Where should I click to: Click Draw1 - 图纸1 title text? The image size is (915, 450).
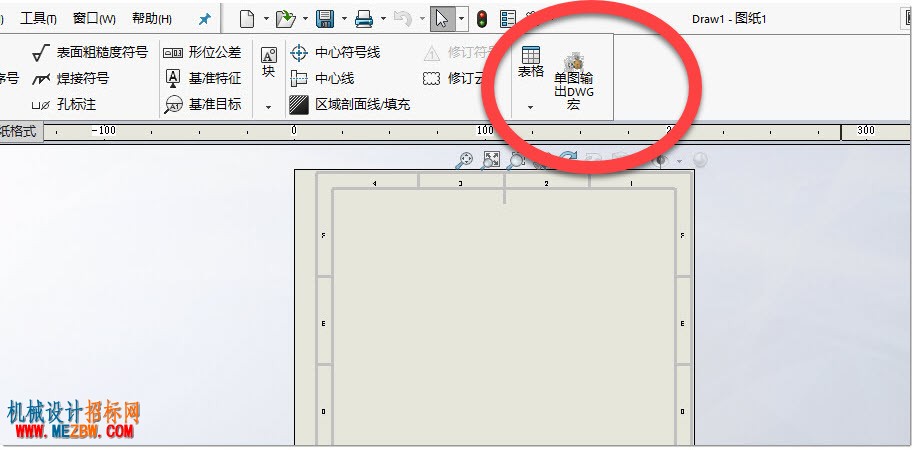[x=729, y=19]
